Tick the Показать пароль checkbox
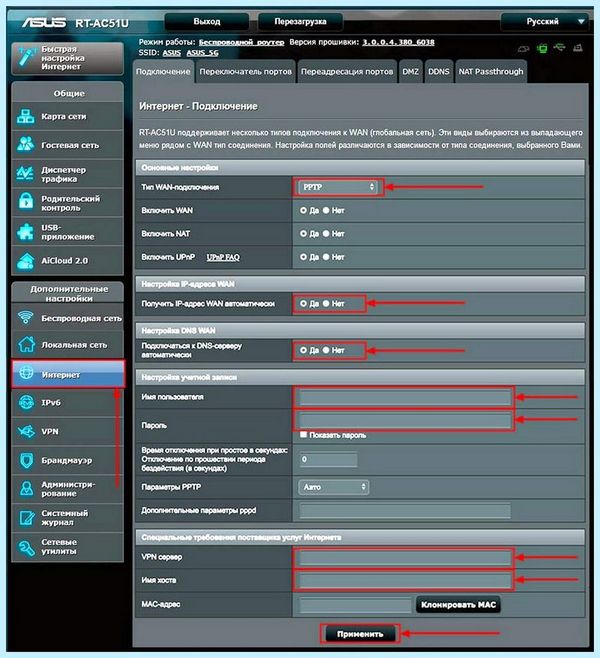Screen dimensions: 600x658 tap(303, 435)
